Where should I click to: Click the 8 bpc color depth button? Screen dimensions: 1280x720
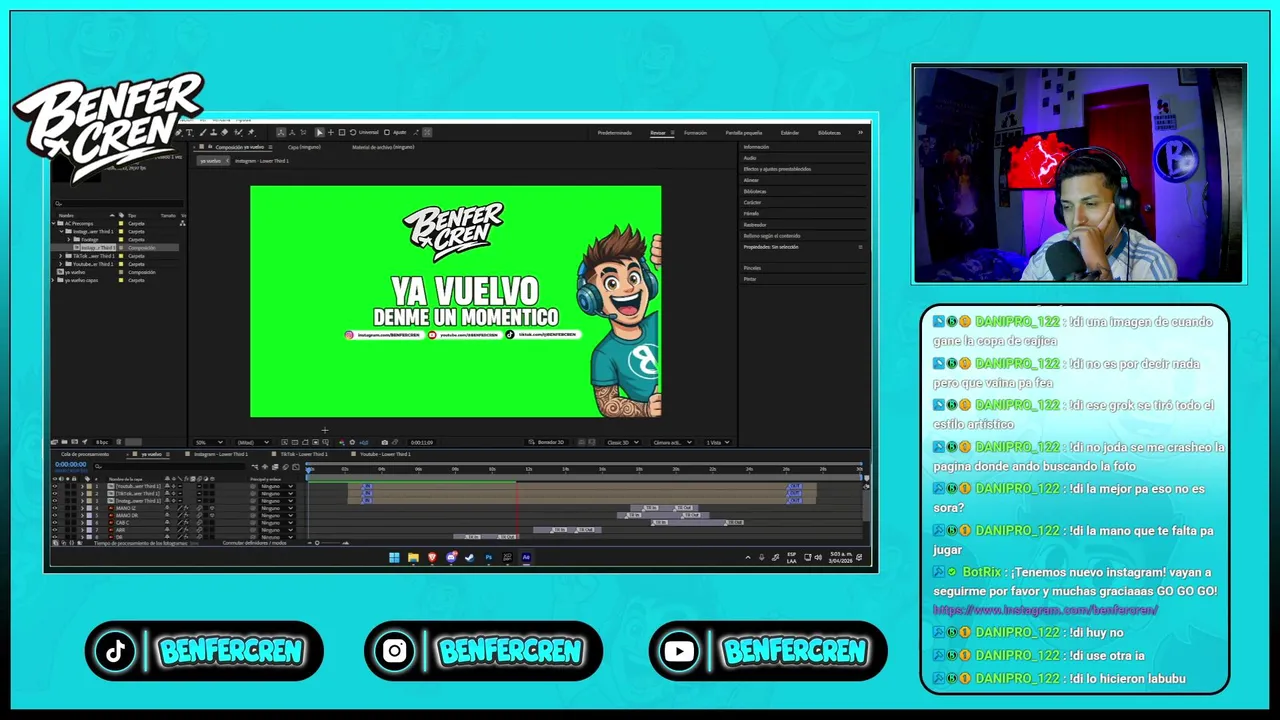[102, 442]
